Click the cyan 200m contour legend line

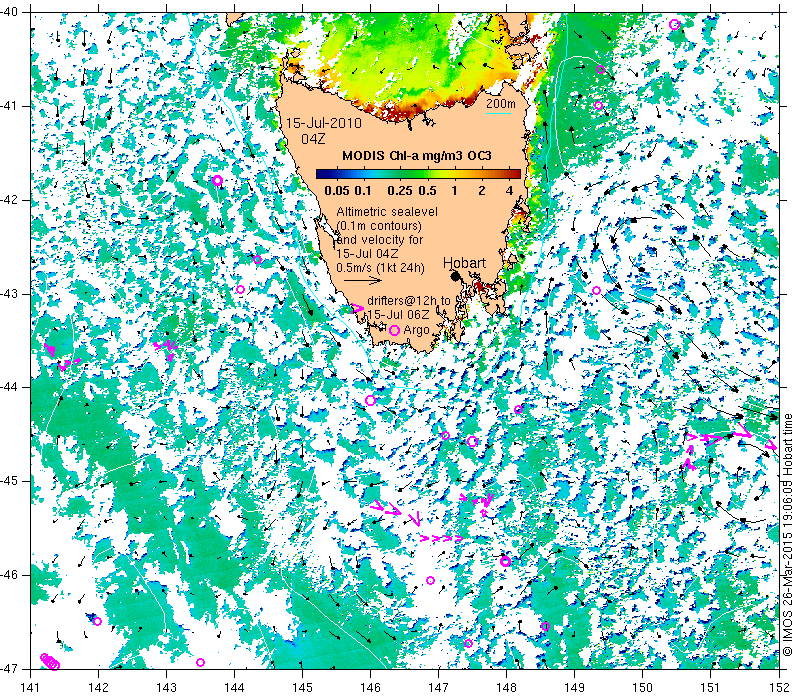point(498,113)
